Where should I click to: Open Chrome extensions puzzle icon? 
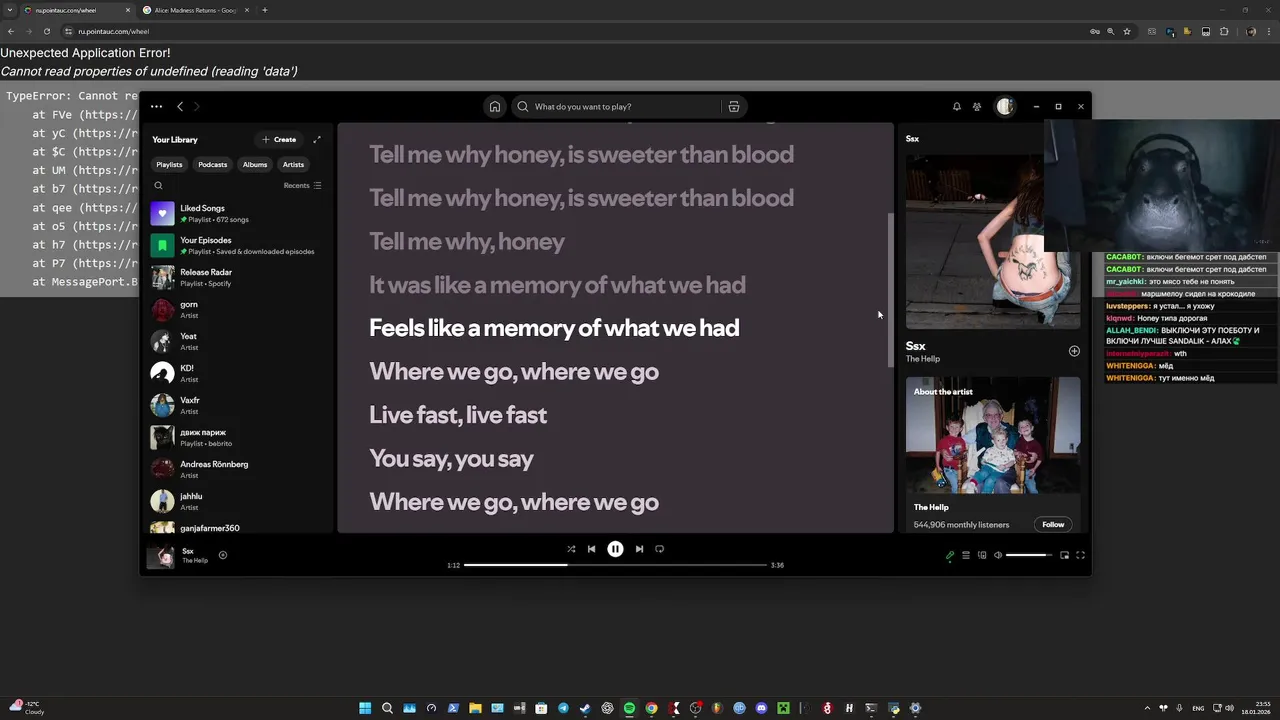tap(1224, 31)
